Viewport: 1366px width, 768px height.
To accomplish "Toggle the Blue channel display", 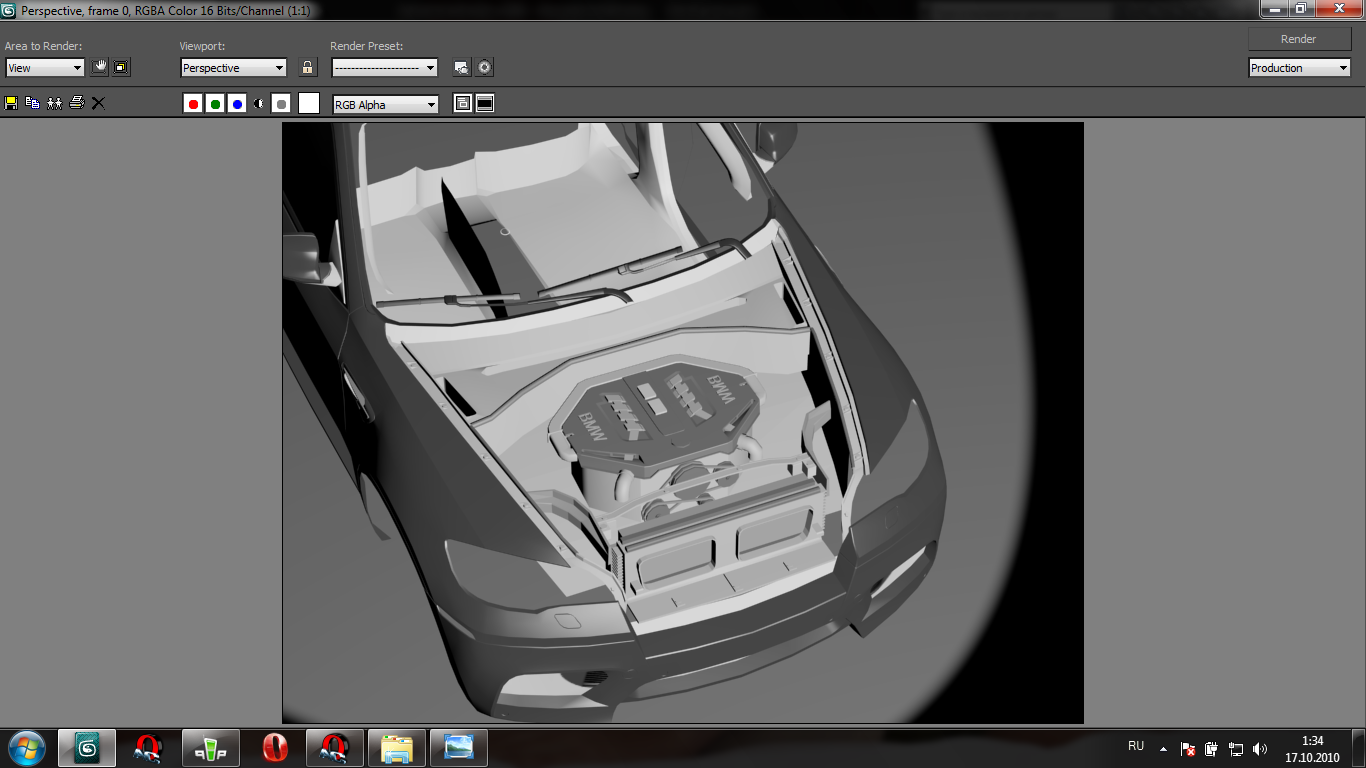I will coord(237,104).
